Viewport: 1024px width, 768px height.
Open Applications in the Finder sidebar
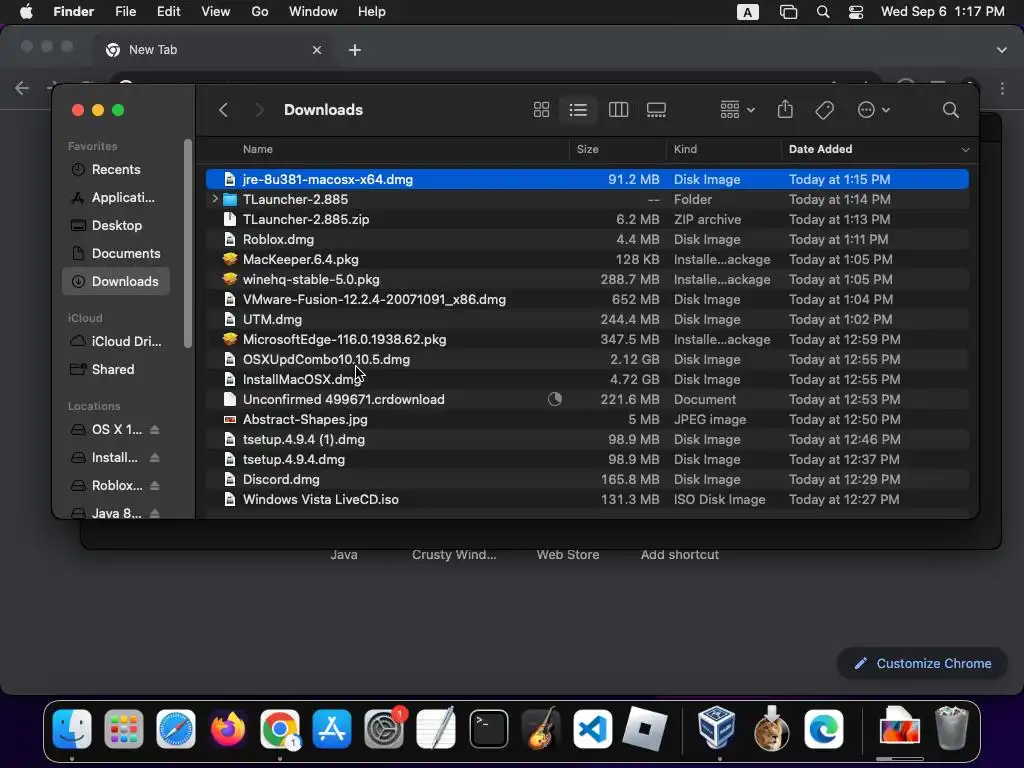(115, 198)
